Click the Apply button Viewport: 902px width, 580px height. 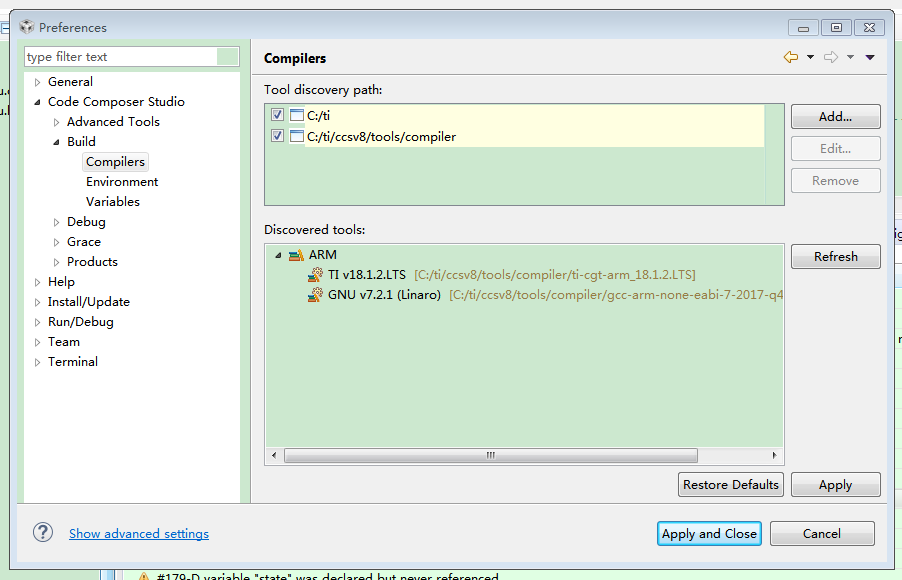click(x=835, y=484)
